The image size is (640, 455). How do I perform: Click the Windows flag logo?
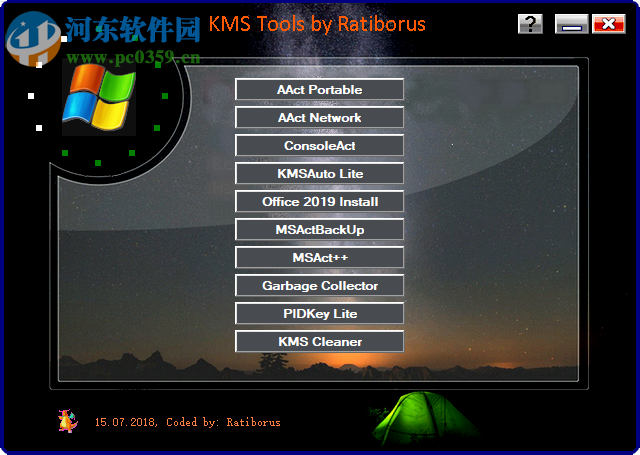pos(99,98)
